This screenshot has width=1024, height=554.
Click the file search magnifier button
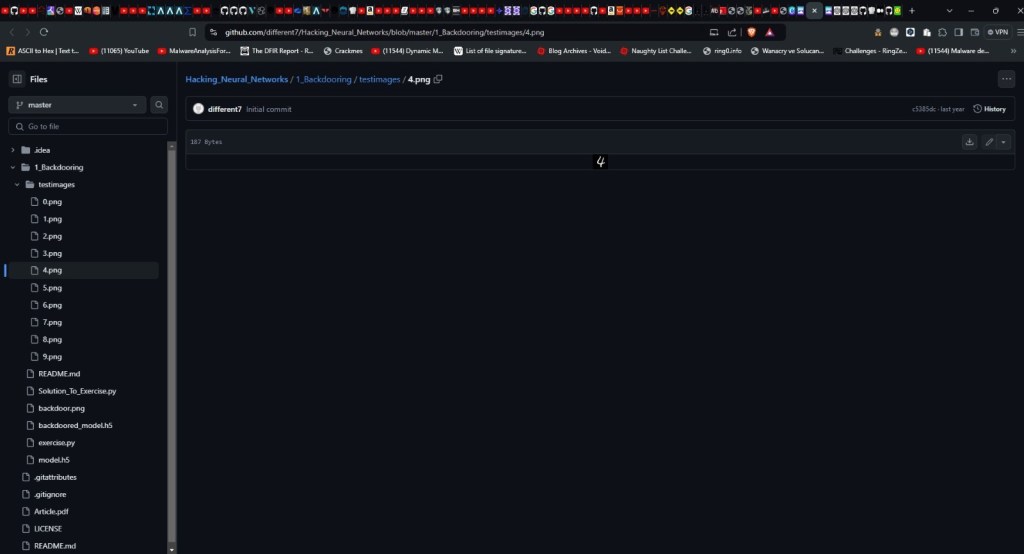(x=159, y=105)
